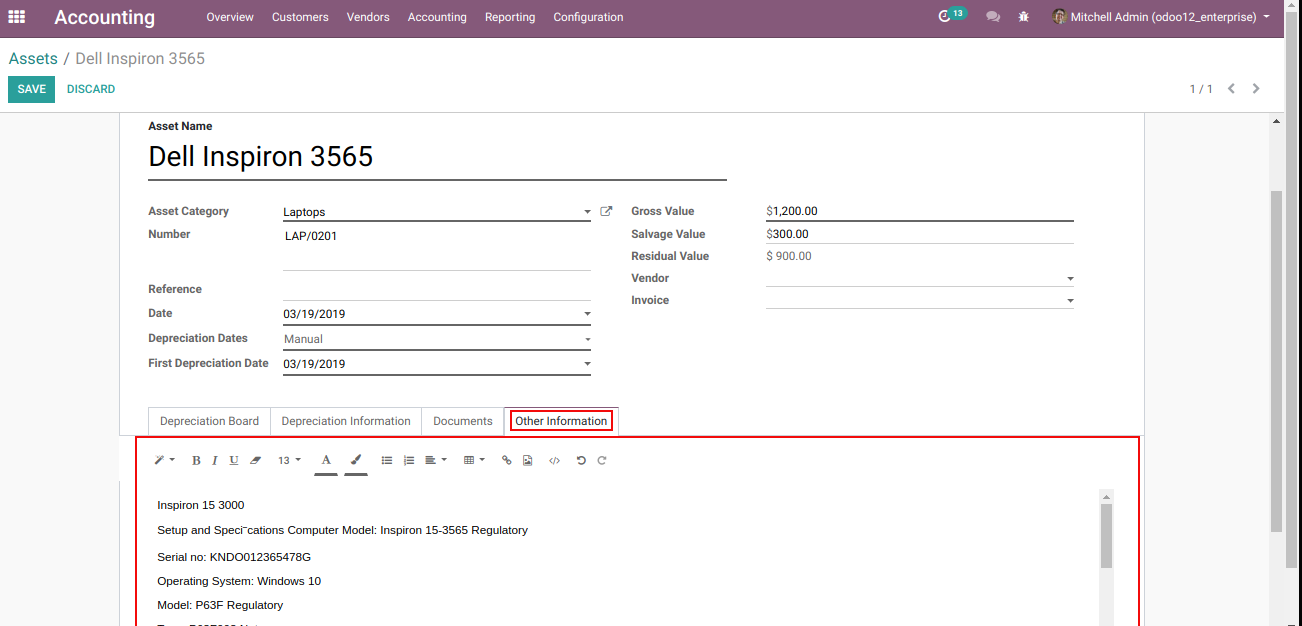Viewport: 1302px width, 626px height.
Task: Toggle underline formatting
Action: (234, 460)
